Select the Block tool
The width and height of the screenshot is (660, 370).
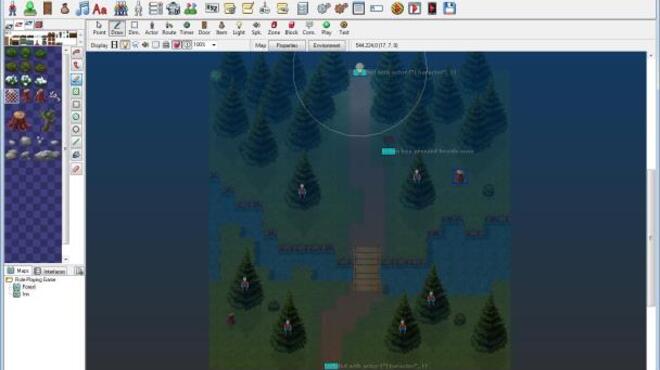click(291, 28)
